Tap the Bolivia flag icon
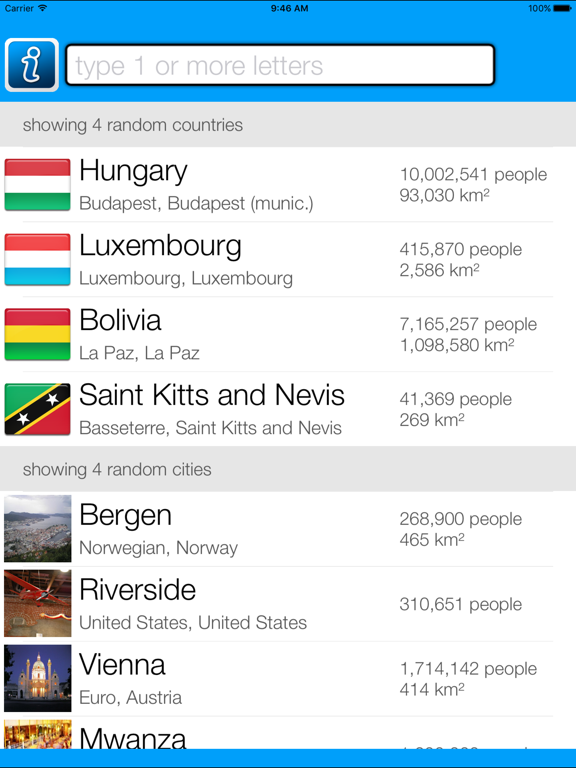This screenshot has width=576, height=768. click(38, 335)
